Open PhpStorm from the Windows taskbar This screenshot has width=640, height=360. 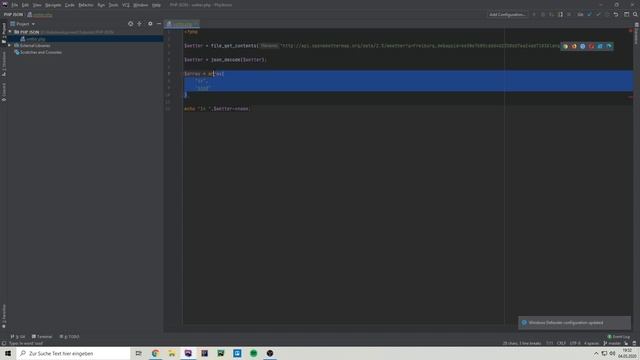(x=188, y=353)
